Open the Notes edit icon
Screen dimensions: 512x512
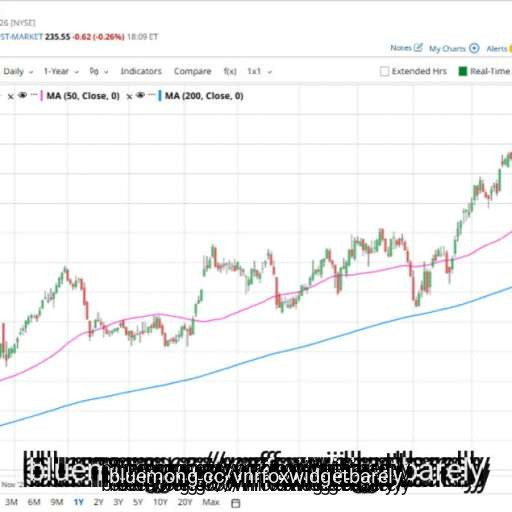(x=418, y=48)
